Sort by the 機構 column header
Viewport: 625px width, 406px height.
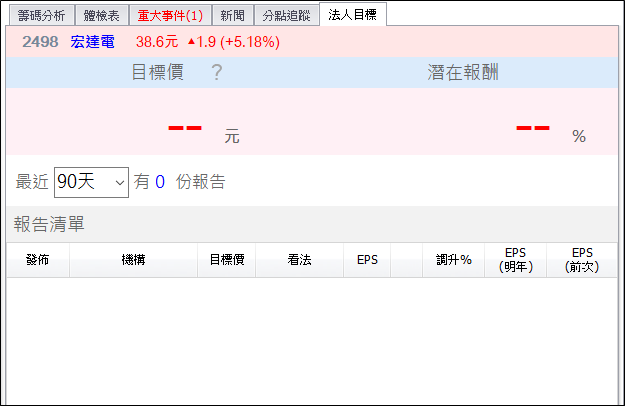pyautogui.click(x=134, y=260)
